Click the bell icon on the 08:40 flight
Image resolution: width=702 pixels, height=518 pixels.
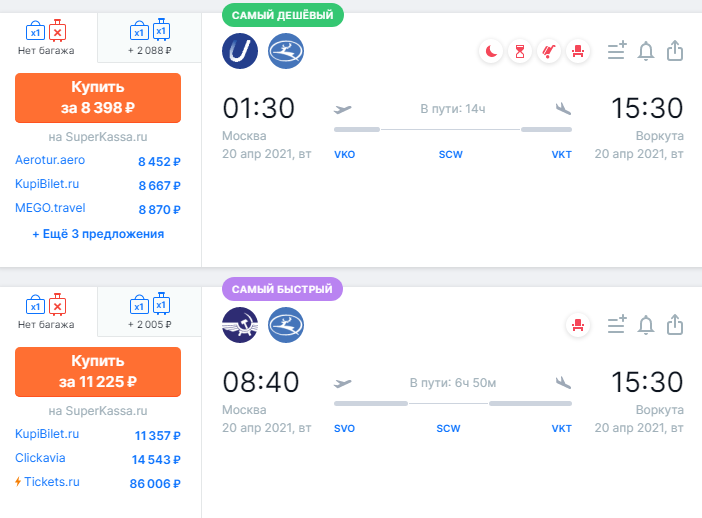(646, 324)
